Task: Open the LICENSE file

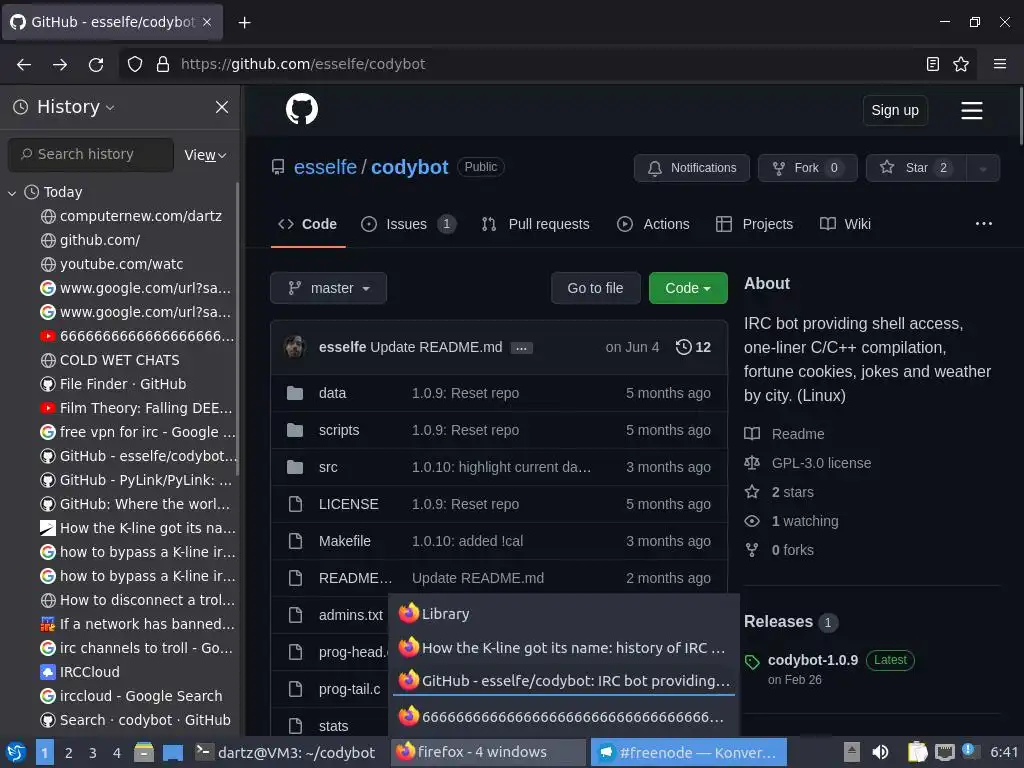Action: (349, 504)
